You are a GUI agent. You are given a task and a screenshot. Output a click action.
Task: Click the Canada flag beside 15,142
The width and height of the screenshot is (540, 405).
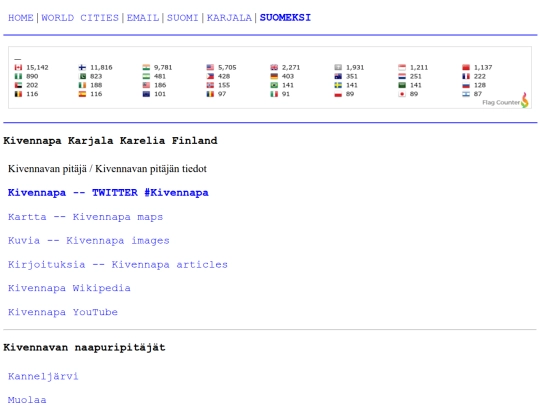(x=18, y=68)
